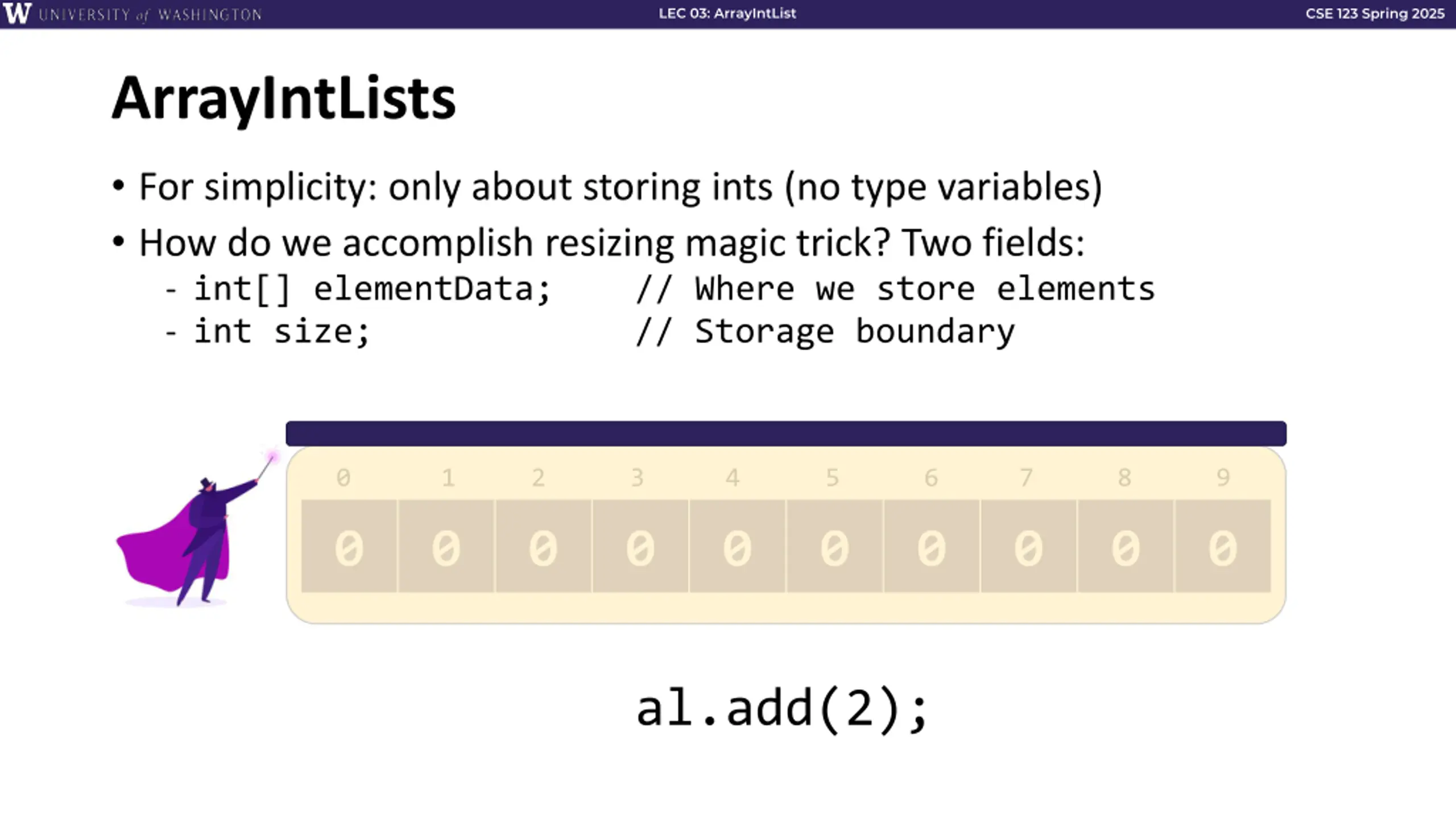The image size is (1456, 819).
Task: Click the LEC 03: ArrayIntList header text
Action: (727, 13)
